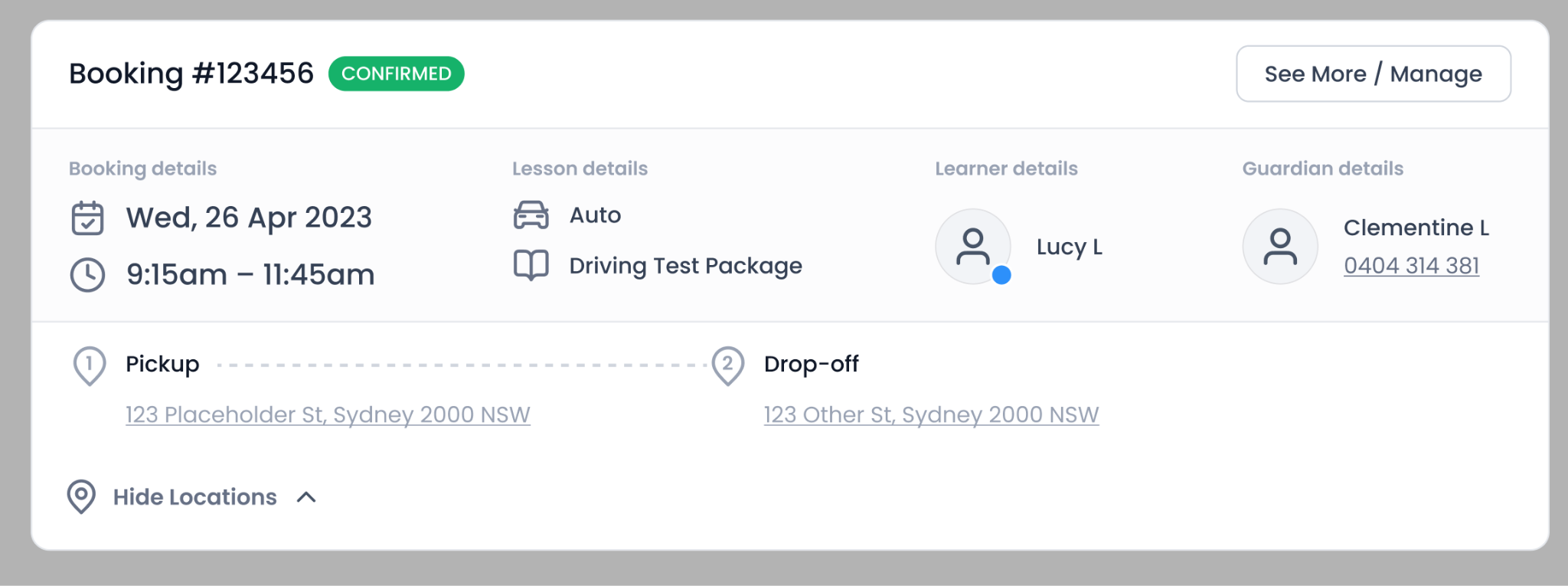Click the Booking #123456 title

click(191, 74)
